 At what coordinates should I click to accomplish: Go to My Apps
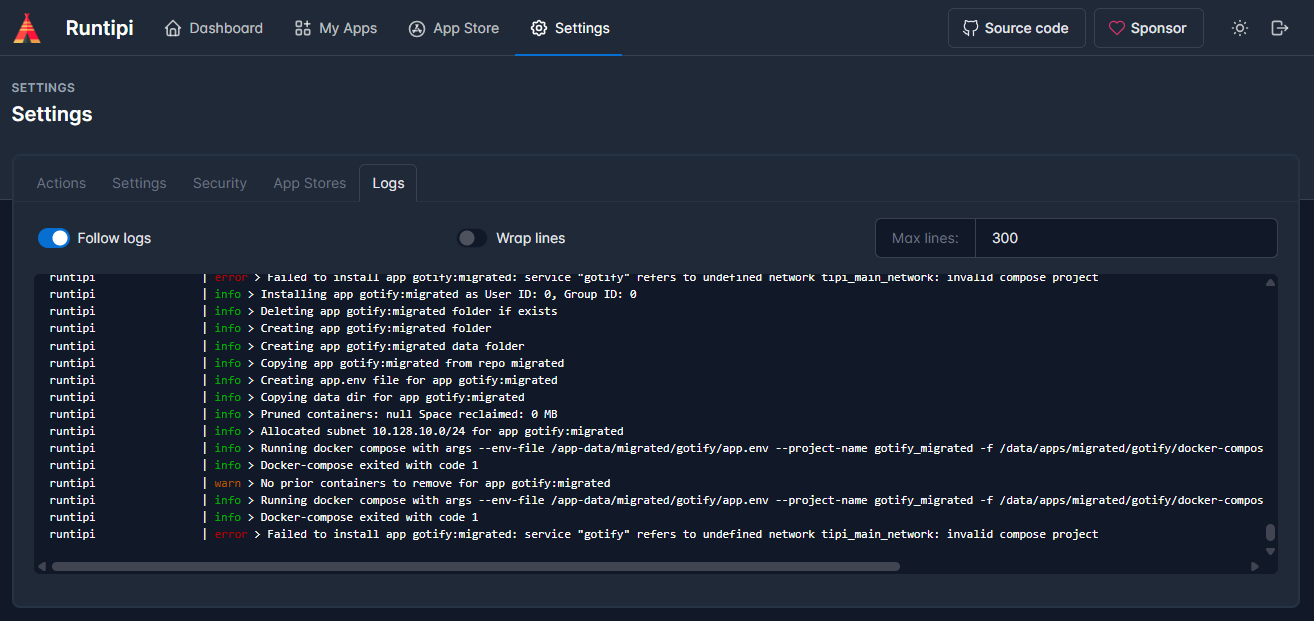336,28
